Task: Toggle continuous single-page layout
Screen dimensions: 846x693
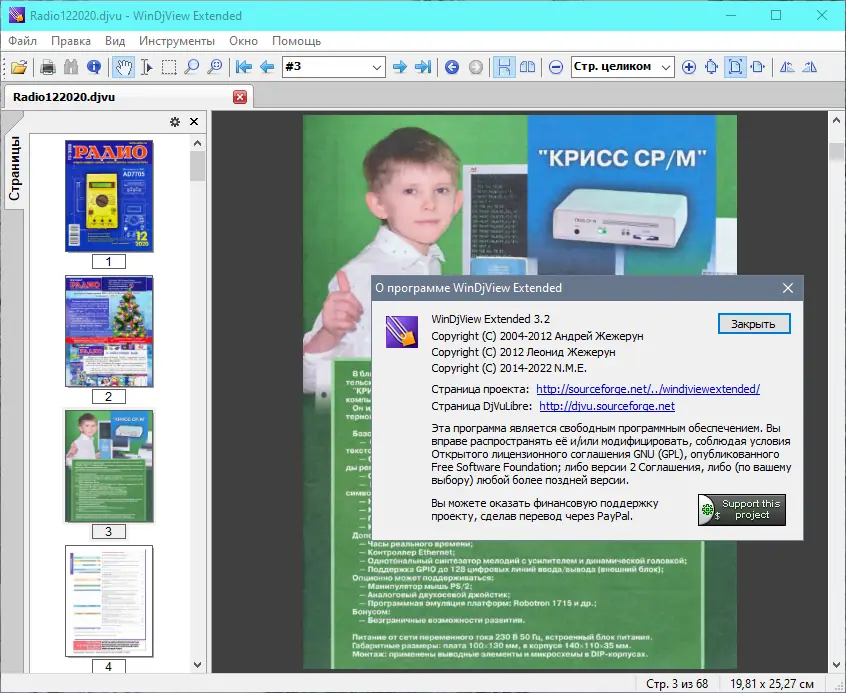Action: pyautogui.click(x=504, y=67)
